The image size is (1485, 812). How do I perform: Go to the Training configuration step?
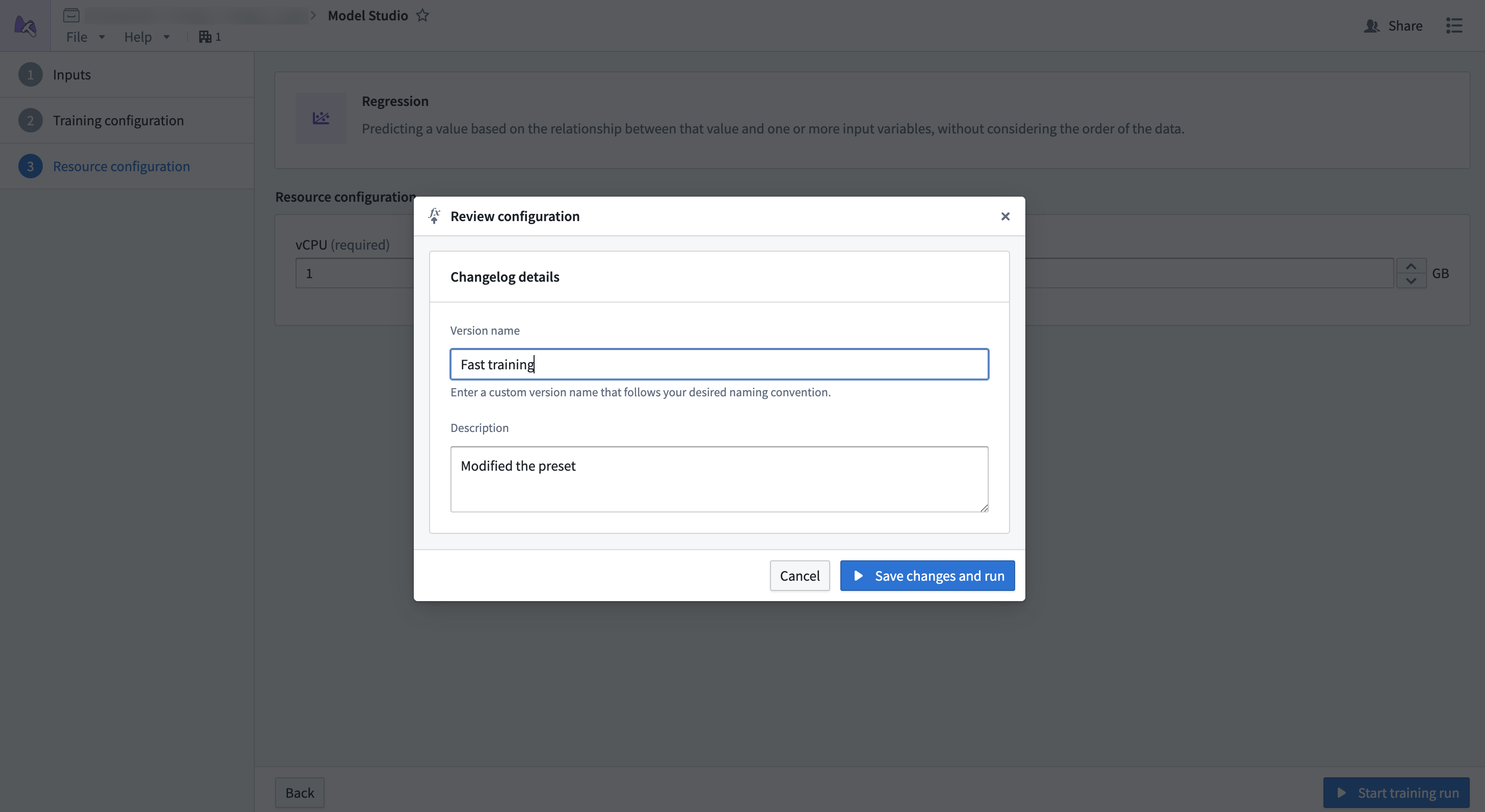(x=118, y=120)
